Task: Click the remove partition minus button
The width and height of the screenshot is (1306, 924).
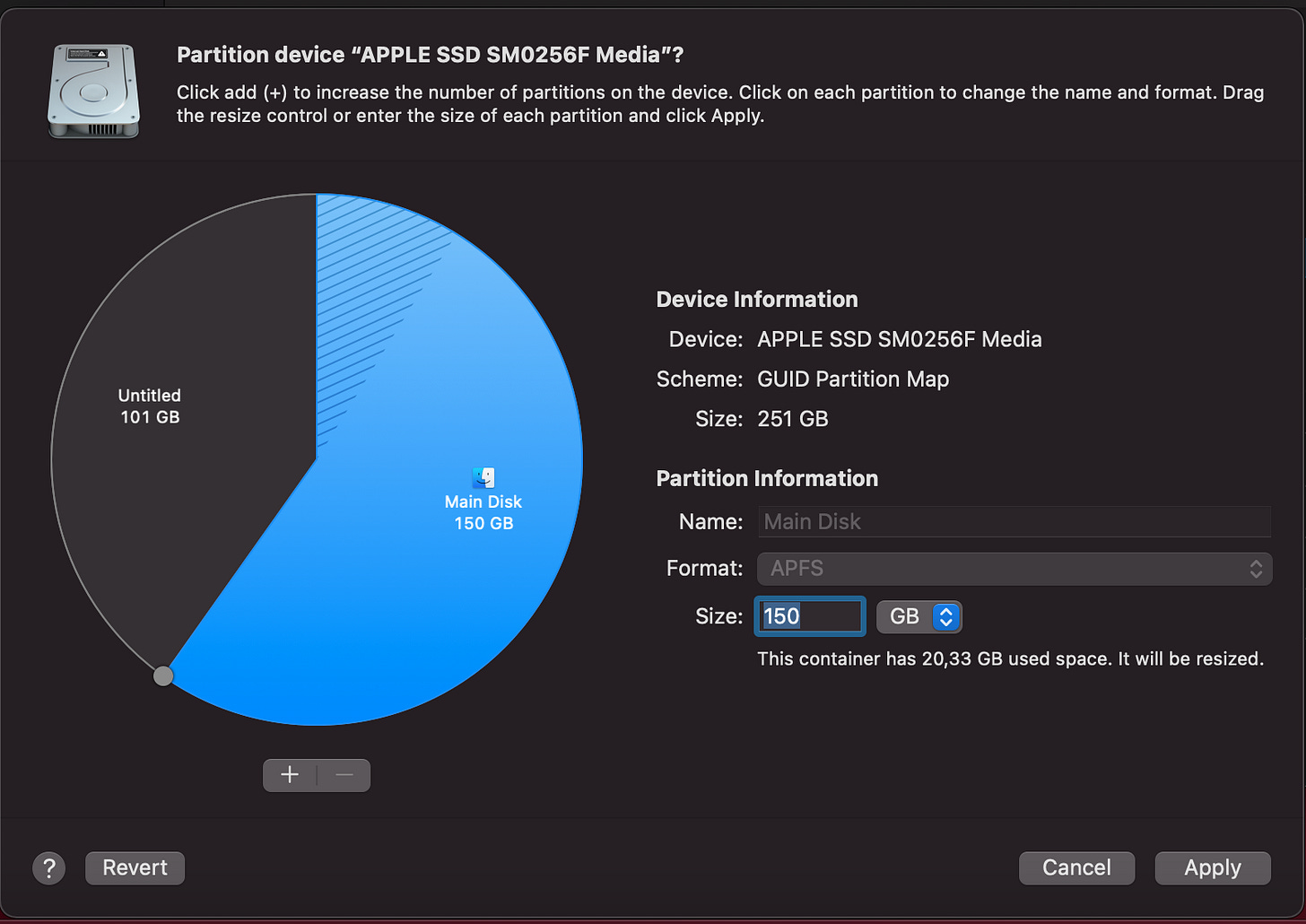Action: 344,775
